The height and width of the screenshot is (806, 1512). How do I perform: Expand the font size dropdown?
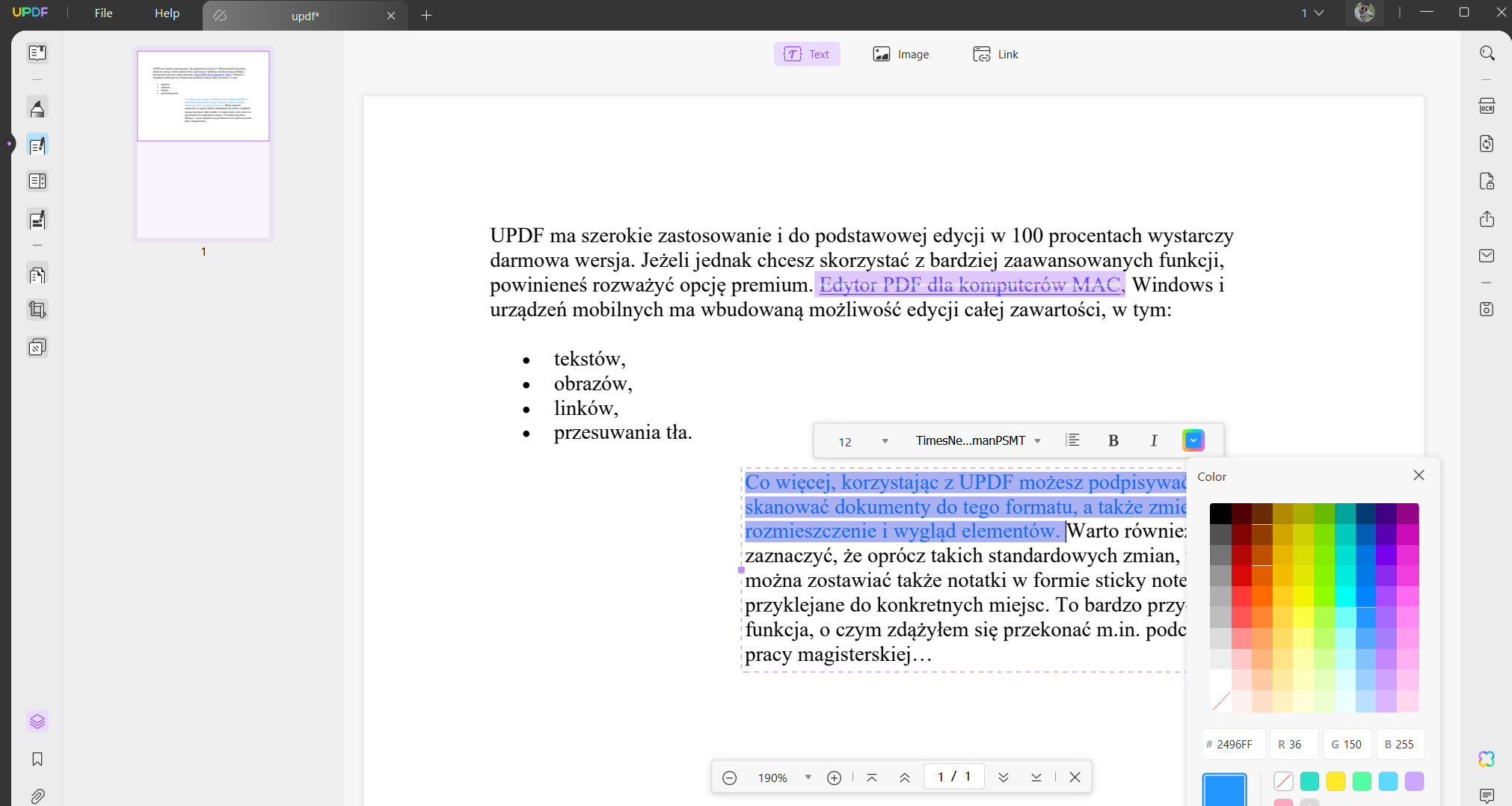(x=885, y=441)
